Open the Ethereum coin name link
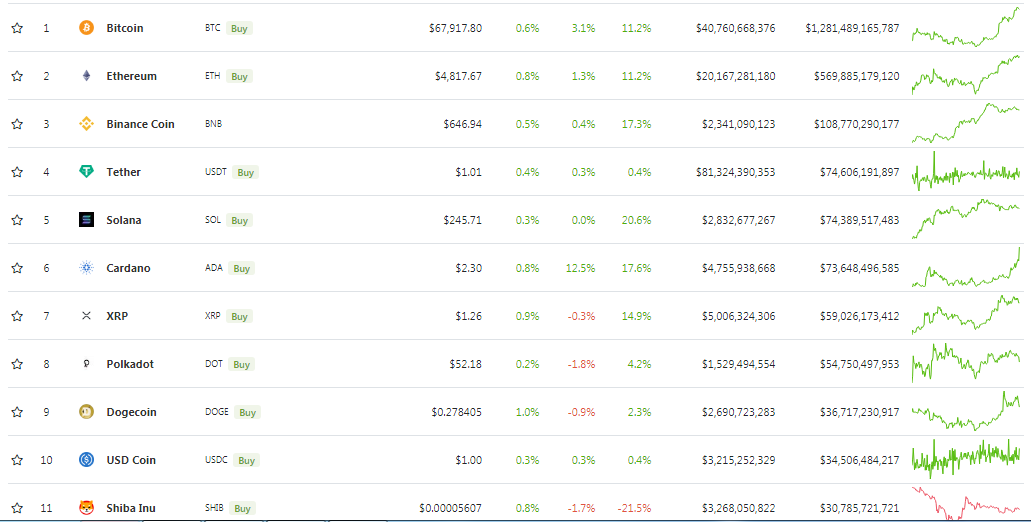The width and height of the screenshot is (1031, 522). point(131,76)
